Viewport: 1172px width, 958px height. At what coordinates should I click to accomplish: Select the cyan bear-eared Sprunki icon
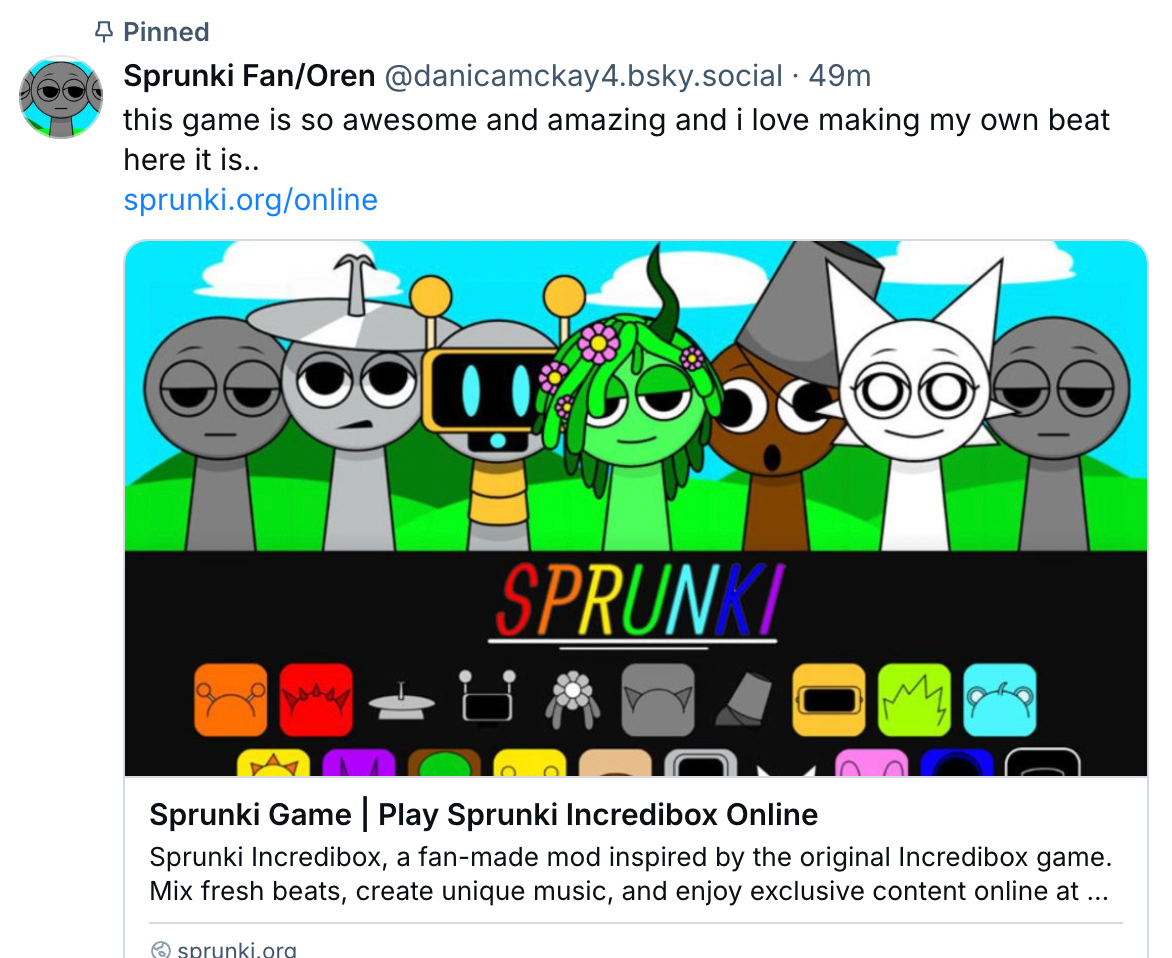1000,699
